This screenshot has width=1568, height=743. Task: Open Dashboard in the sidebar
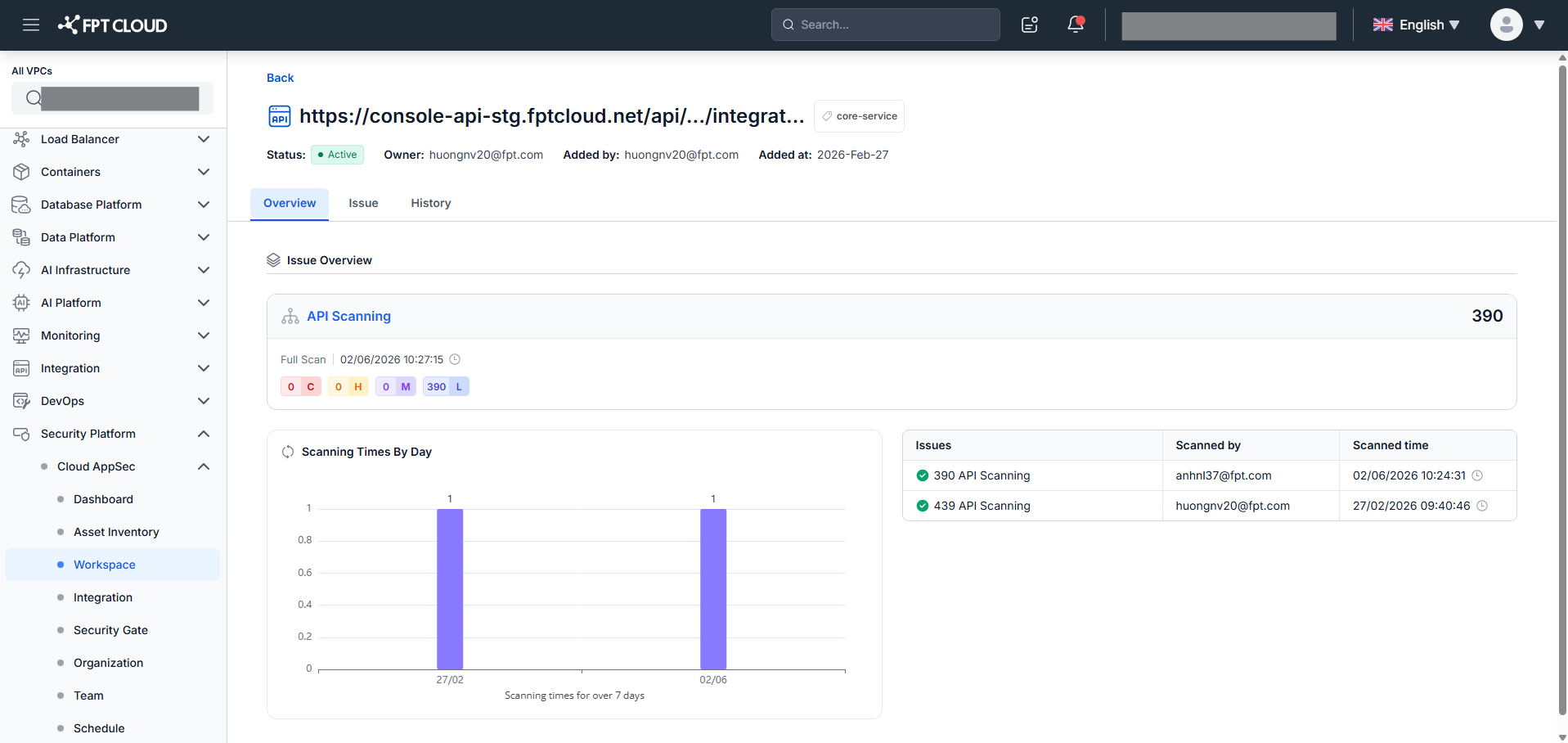point(103,499)
